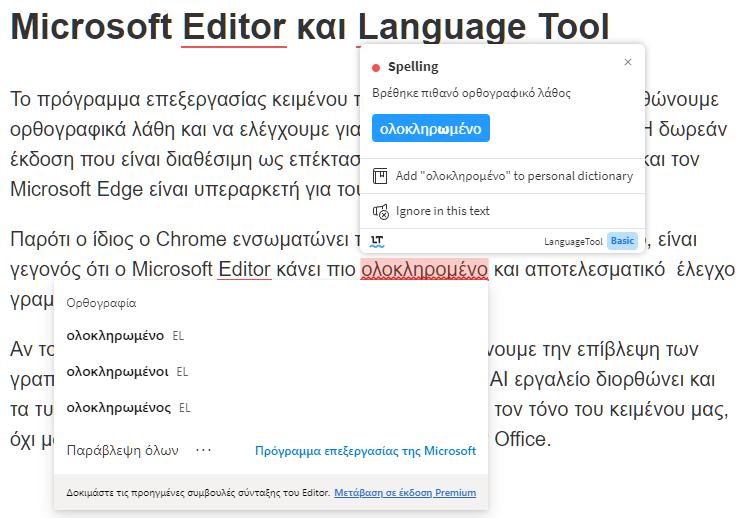Click underlined Editor word in second paragraph
This screenshot has height=518, width=750.
tap(244, 269)
